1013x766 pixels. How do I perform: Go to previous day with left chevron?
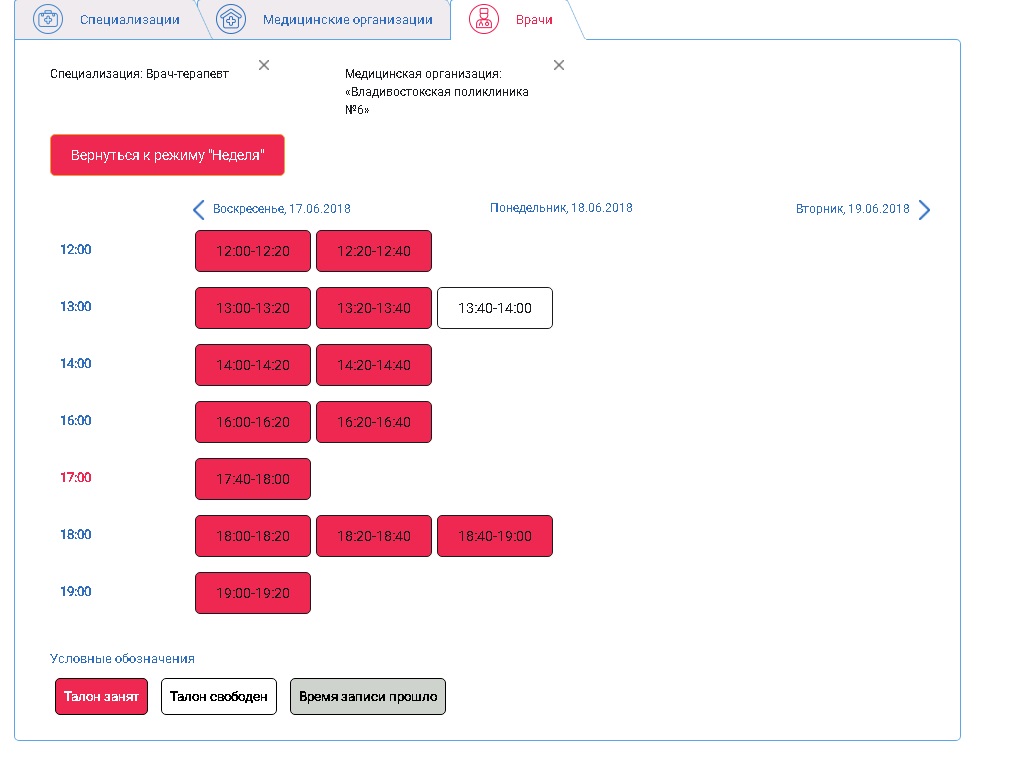[198, 209]
